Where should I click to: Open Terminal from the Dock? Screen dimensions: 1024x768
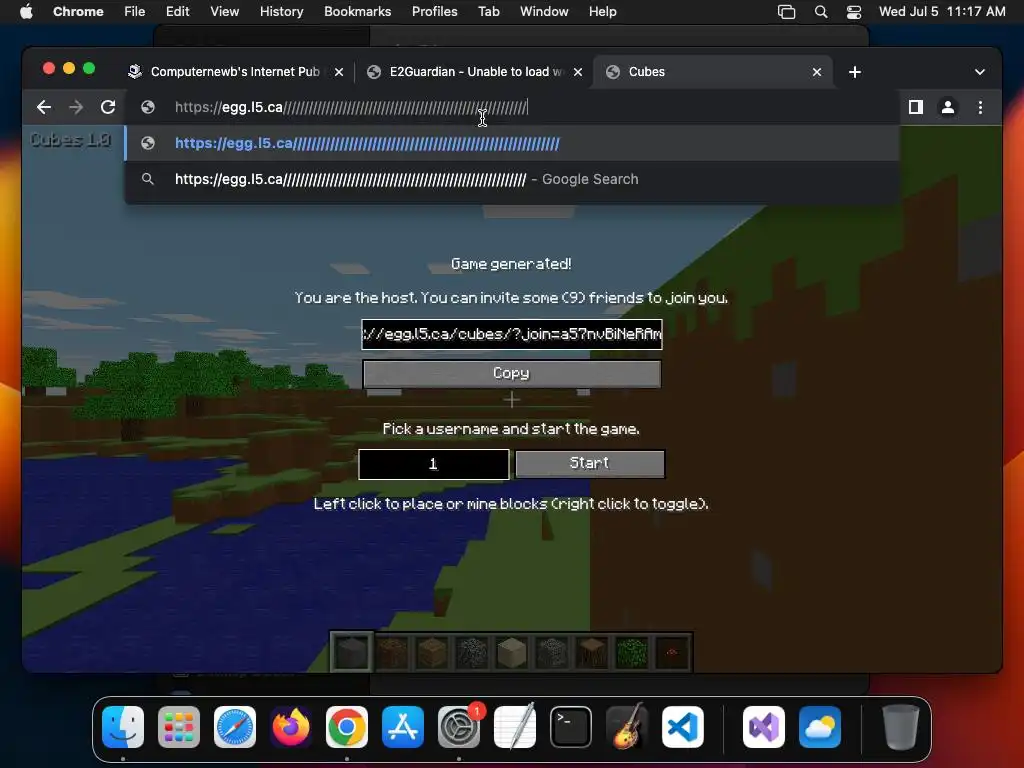tap(571, 727)
